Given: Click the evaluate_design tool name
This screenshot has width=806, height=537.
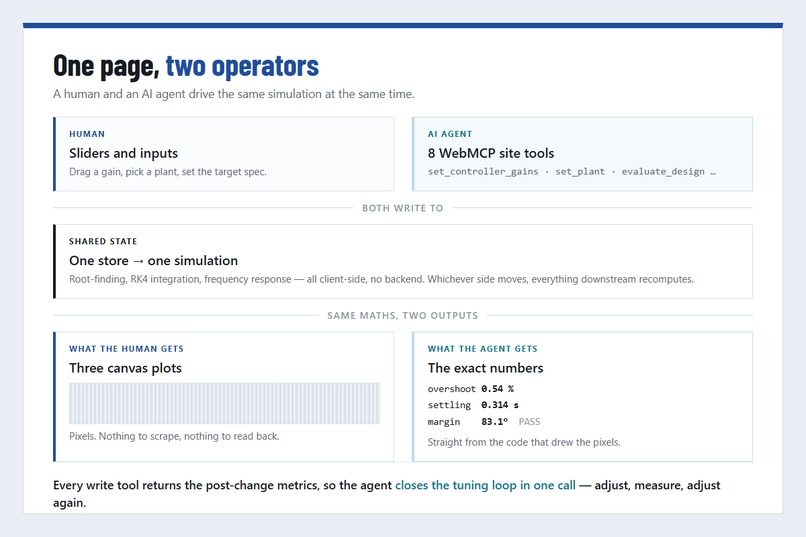Looking at the screenshot, I should click(663, 172).
